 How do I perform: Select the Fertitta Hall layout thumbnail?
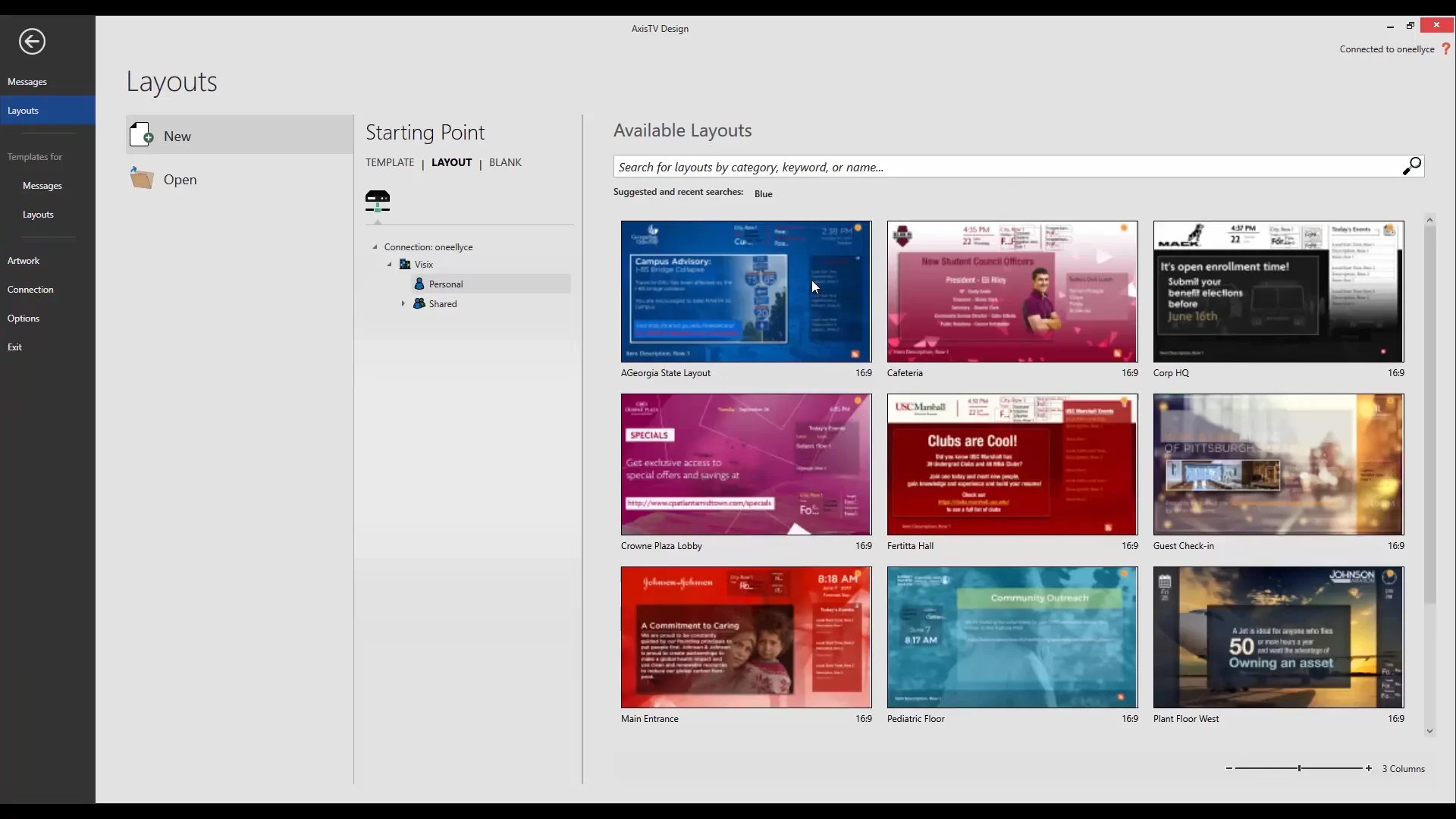tap(1012, 464)
